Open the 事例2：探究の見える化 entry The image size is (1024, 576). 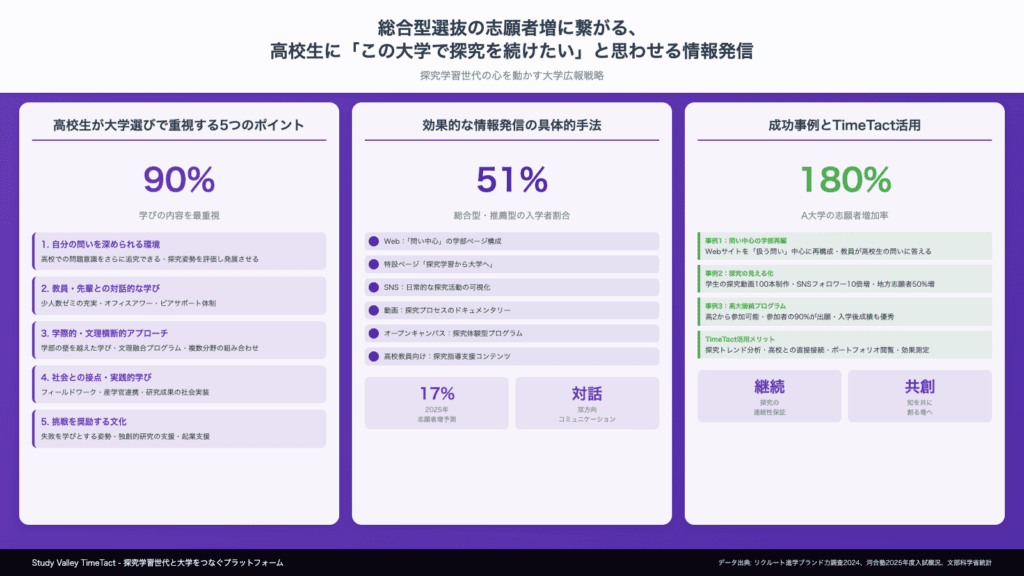(x=844, y=278)
